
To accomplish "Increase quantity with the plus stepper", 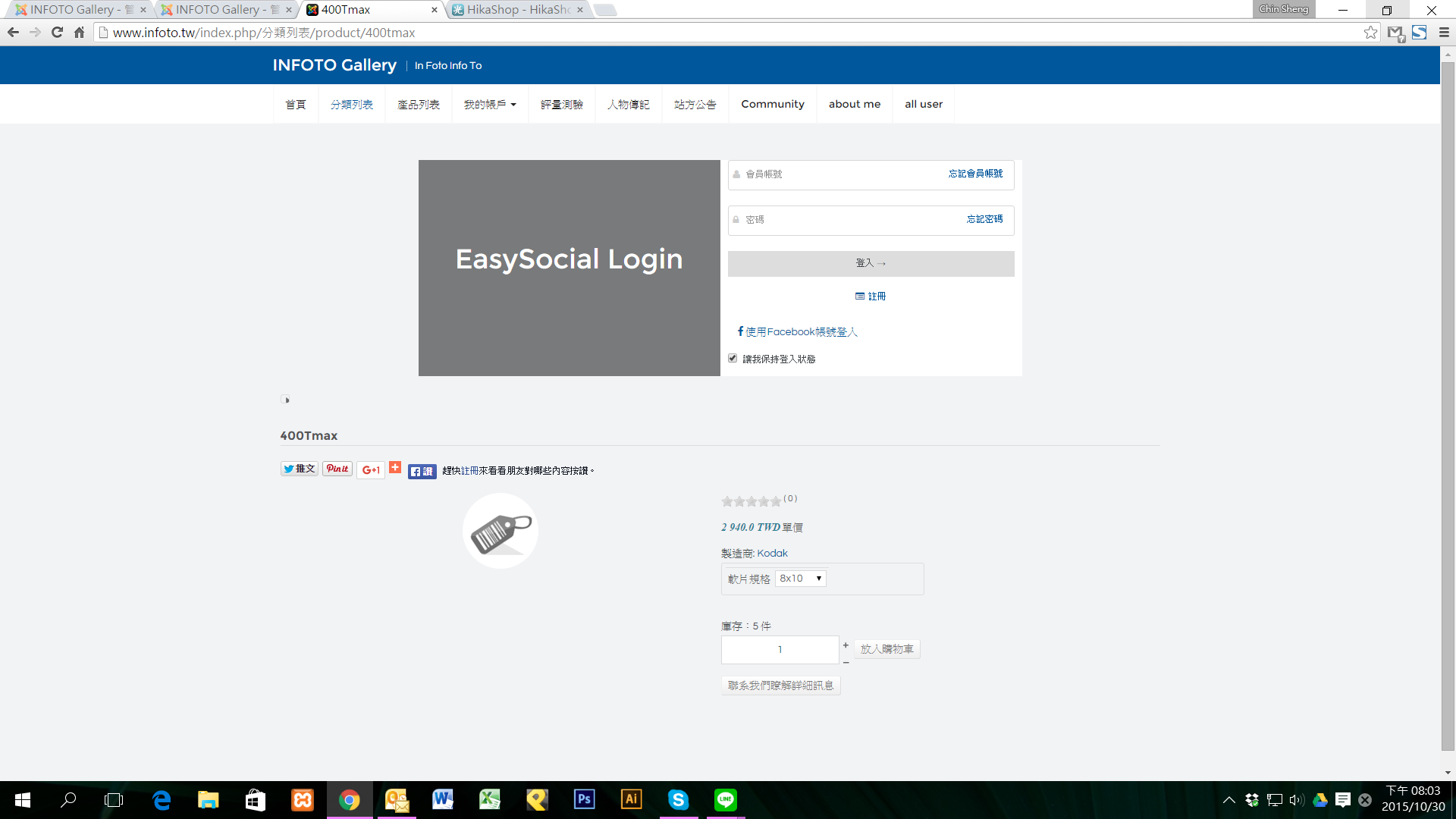I will click(846, 645).
